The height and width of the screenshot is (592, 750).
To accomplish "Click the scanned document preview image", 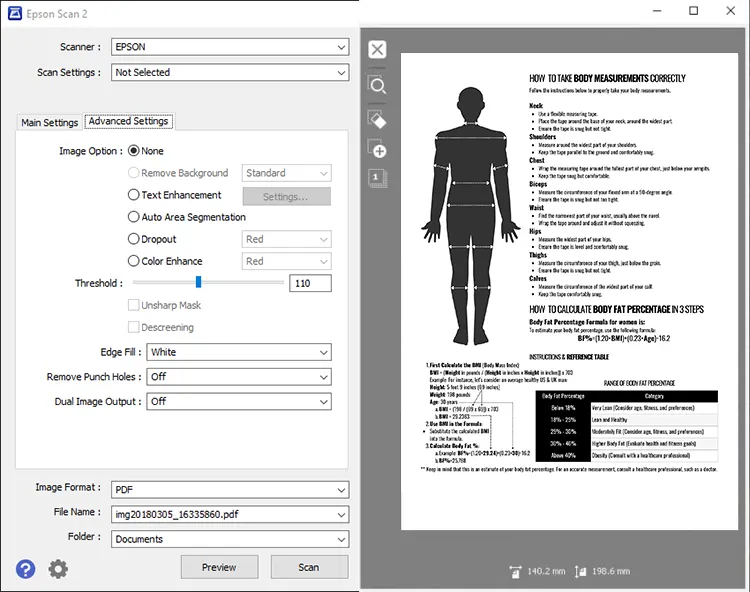I will point(569,291).
